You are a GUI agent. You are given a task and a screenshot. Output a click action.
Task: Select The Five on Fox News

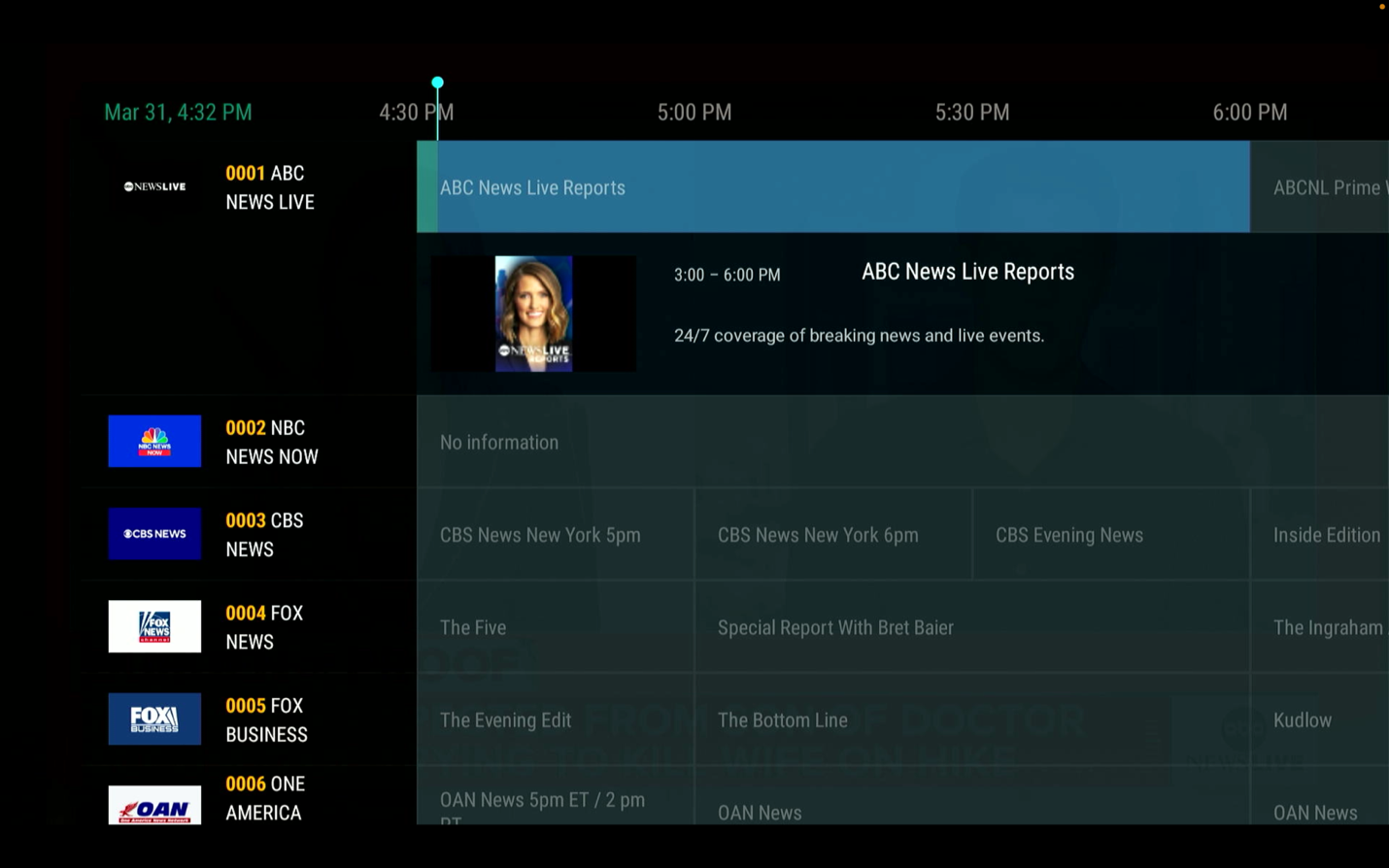556,627
